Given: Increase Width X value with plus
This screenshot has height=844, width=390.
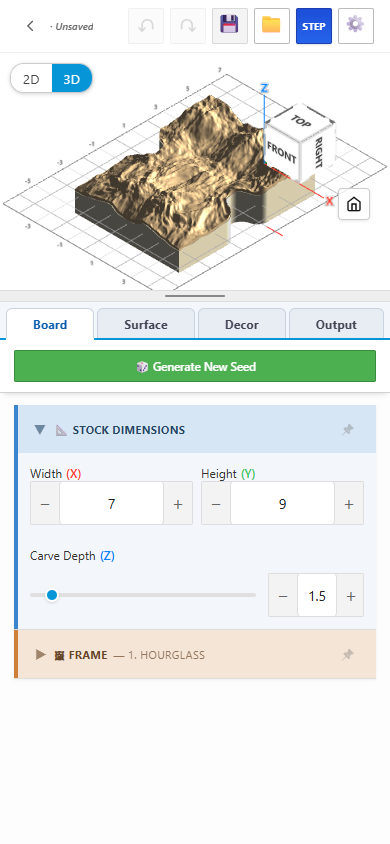Looking at the screenshot, I should coord(178,504).
